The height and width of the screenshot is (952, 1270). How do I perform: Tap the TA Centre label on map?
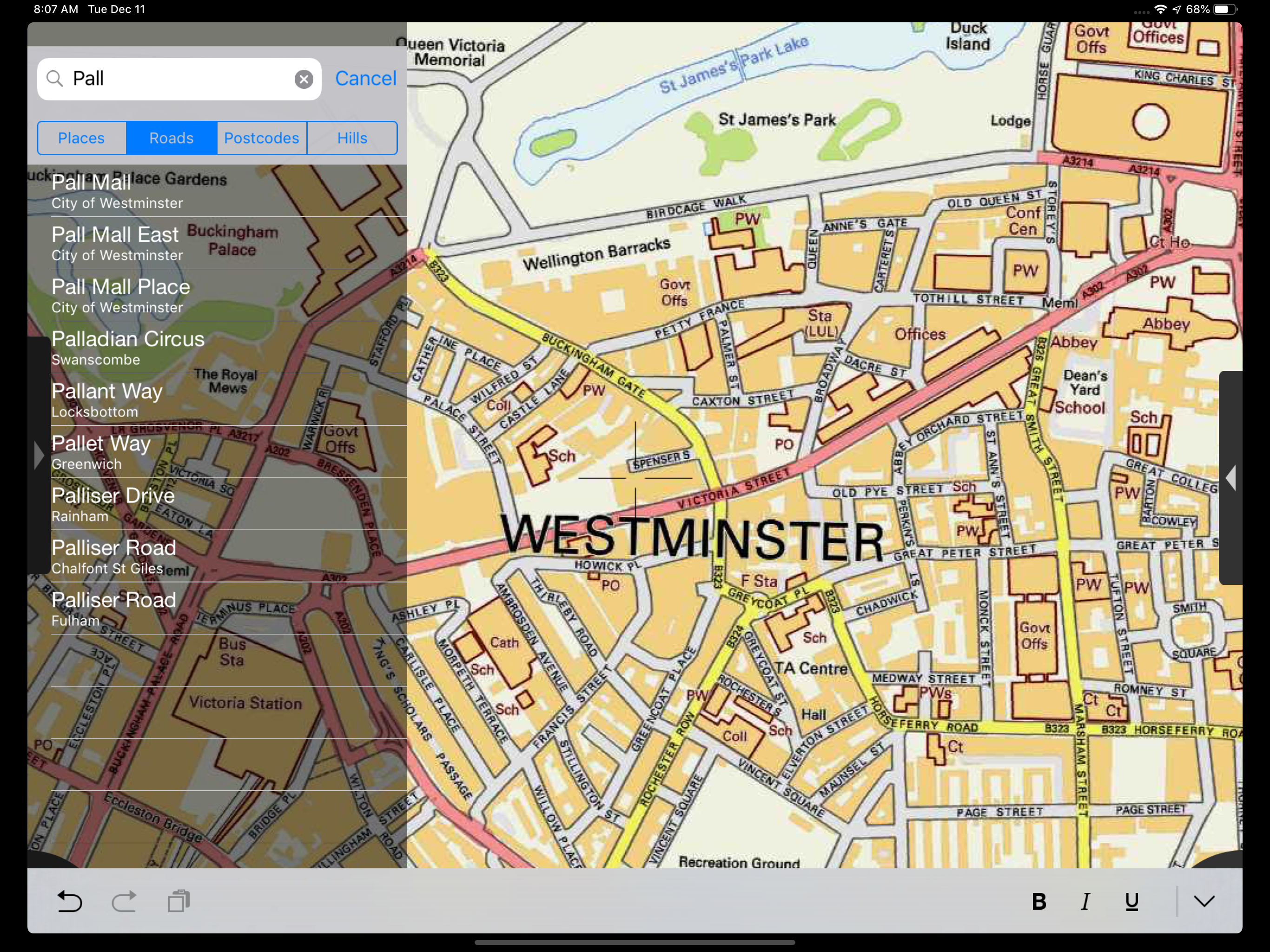[811, 668]
